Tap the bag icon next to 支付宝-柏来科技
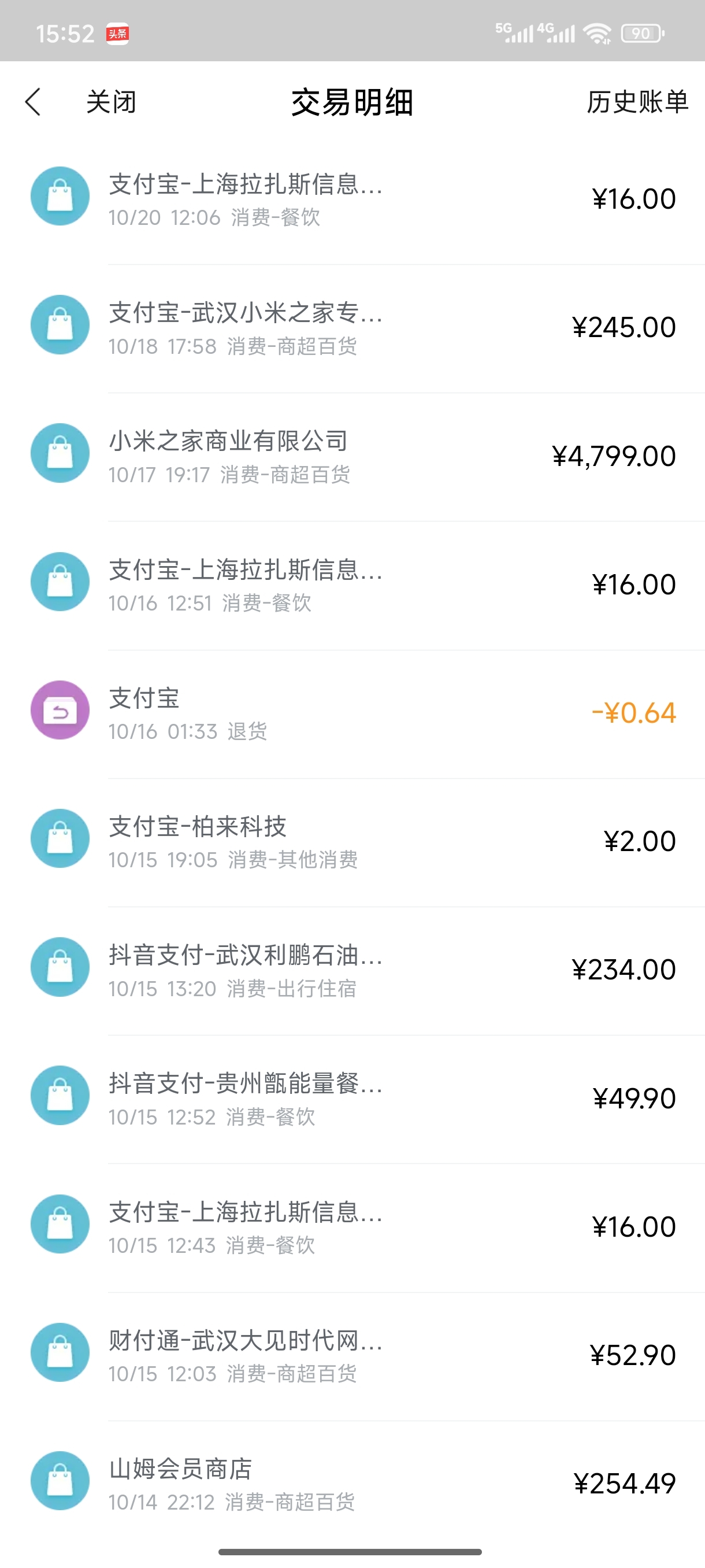Screen dimensions: 705x1568 pyautogui.click(x=60, y=839)
